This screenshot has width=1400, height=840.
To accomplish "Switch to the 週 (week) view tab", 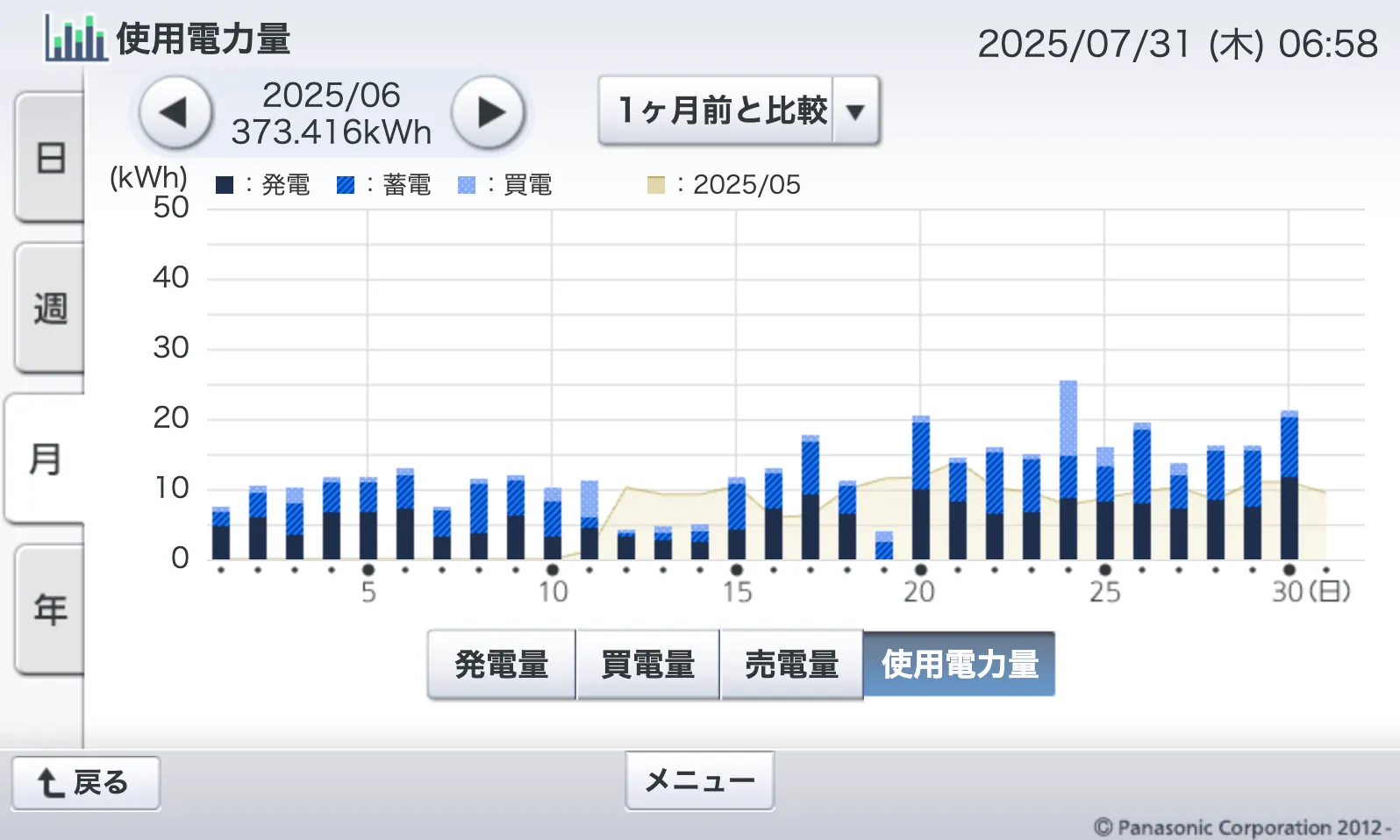I will [50, 309].
